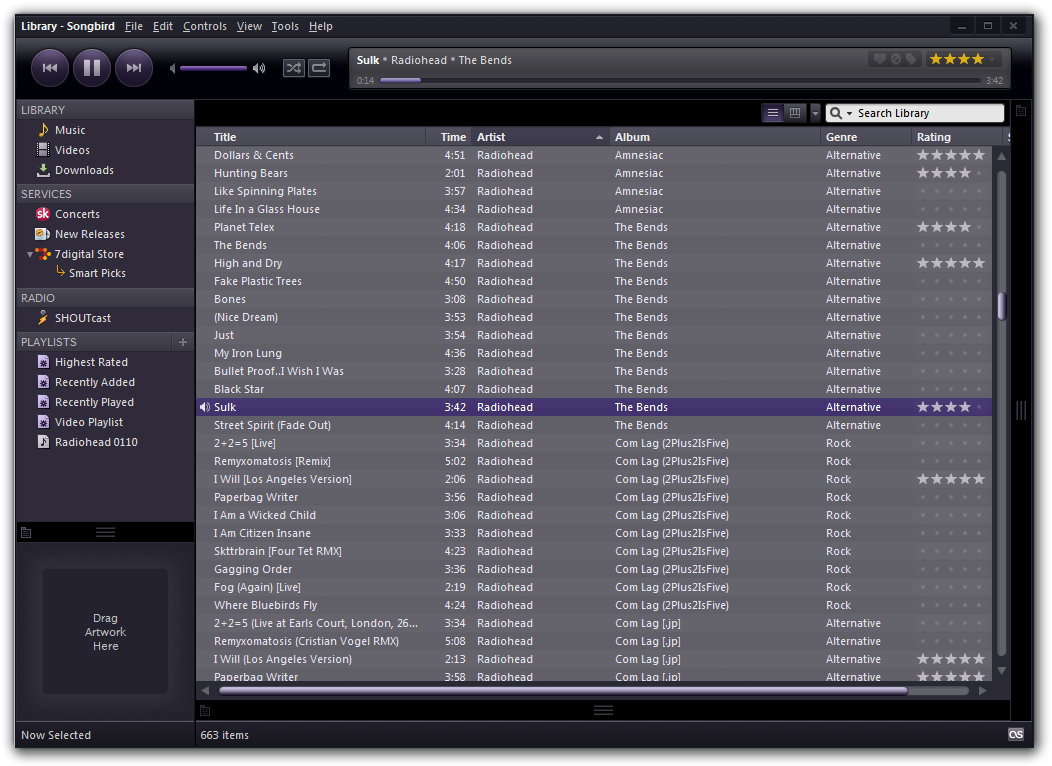The image size is (1052, 766).
Task: Click the speaker icon beside Sulk
Action: pos(205,407)
